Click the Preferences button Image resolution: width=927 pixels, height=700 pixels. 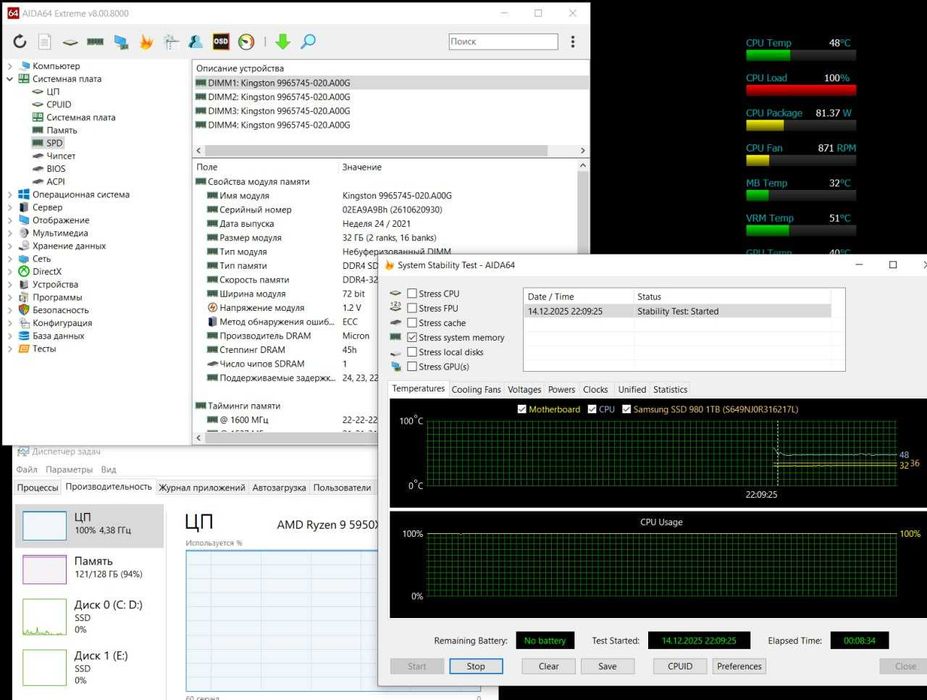tap(739, 666)
